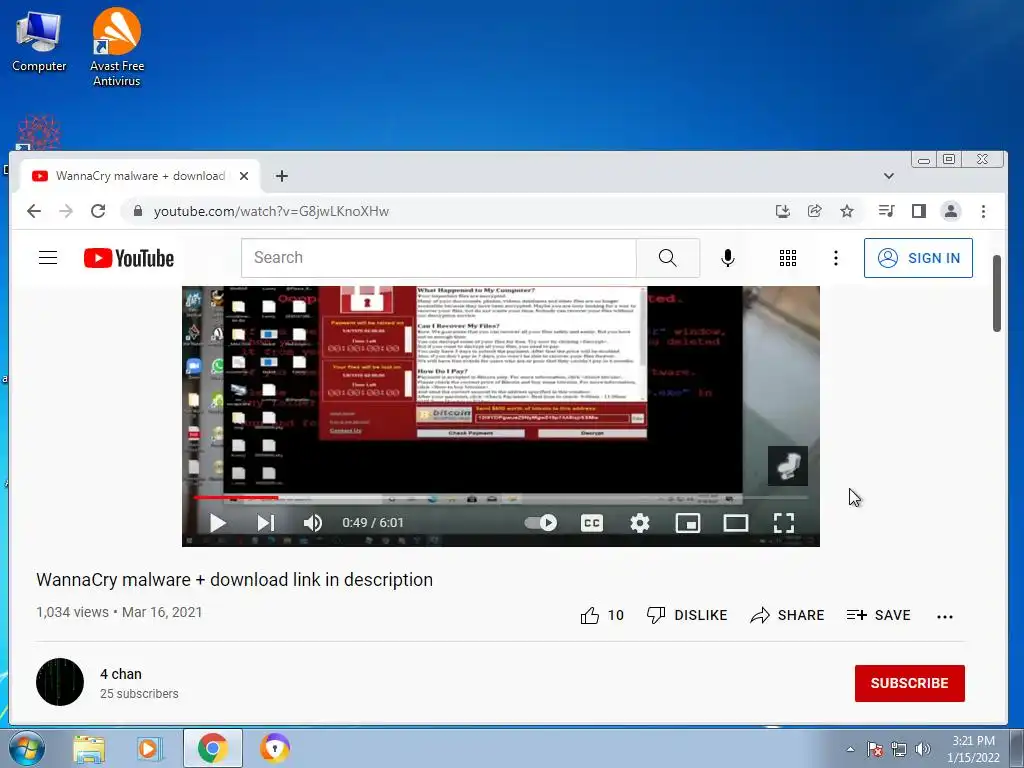This screenshot has height=768, width=1024.
Task: Enter full screen mode
Action: [x=784, y=522]
